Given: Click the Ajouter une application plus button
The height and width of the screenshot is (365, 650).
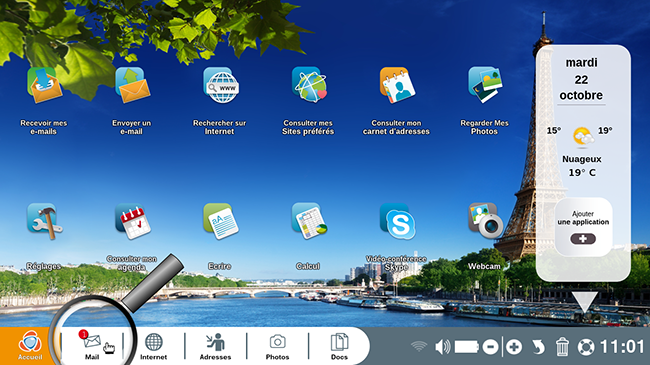Looking at the screenshot, I should 583,238.
